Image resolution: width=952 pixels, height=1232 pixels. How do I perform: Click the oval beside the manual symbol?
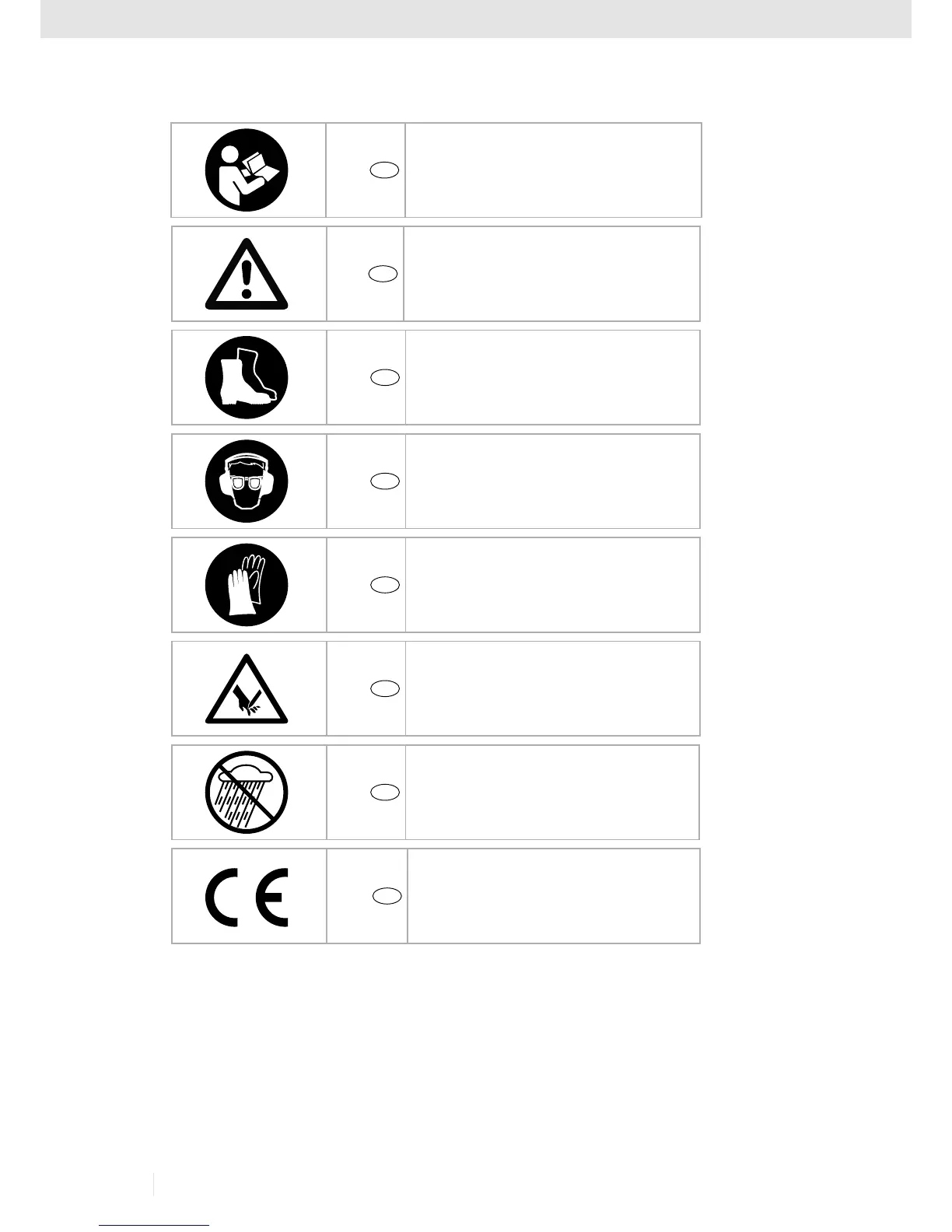click(384, 170)
